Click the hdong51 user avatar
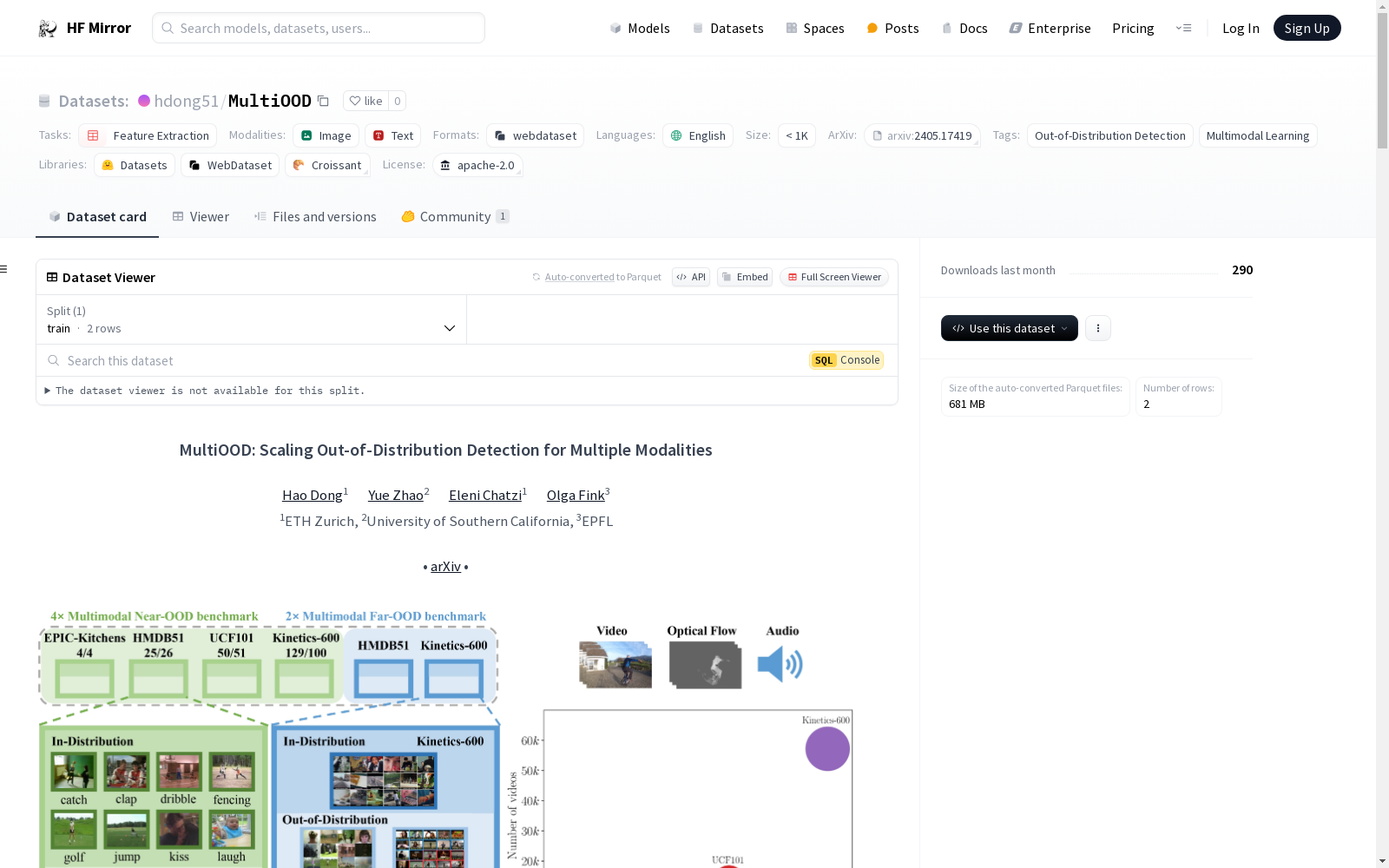1389x868 pixels. click(144, 101)
